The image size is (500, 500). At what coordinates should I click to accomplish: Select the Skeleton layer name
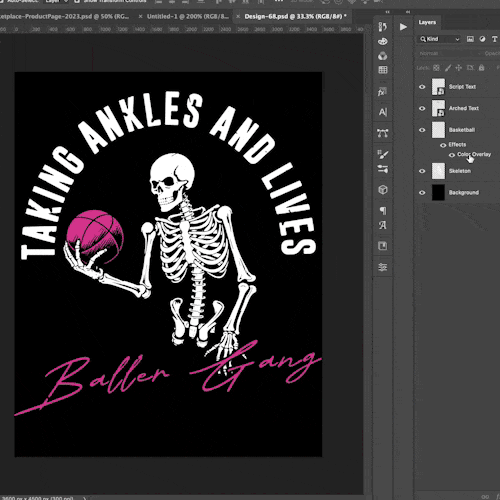pos(460,171)
